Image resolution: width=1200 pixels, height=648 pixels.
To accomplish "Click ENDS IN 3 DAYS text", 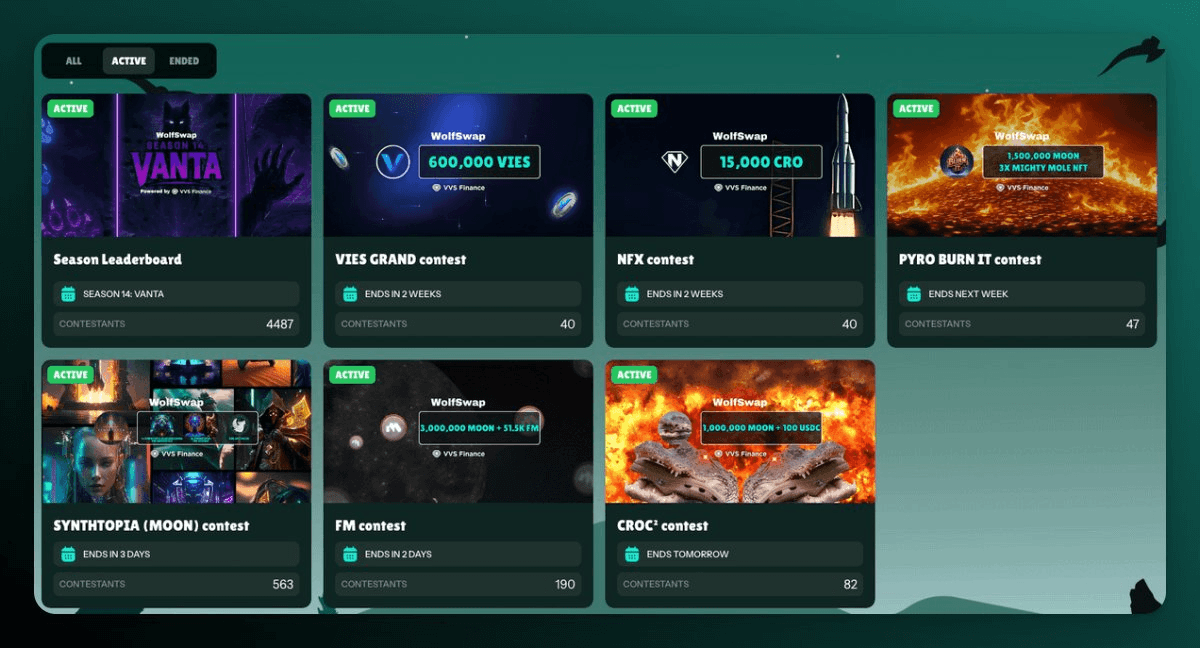I will [x=116, y=554].
